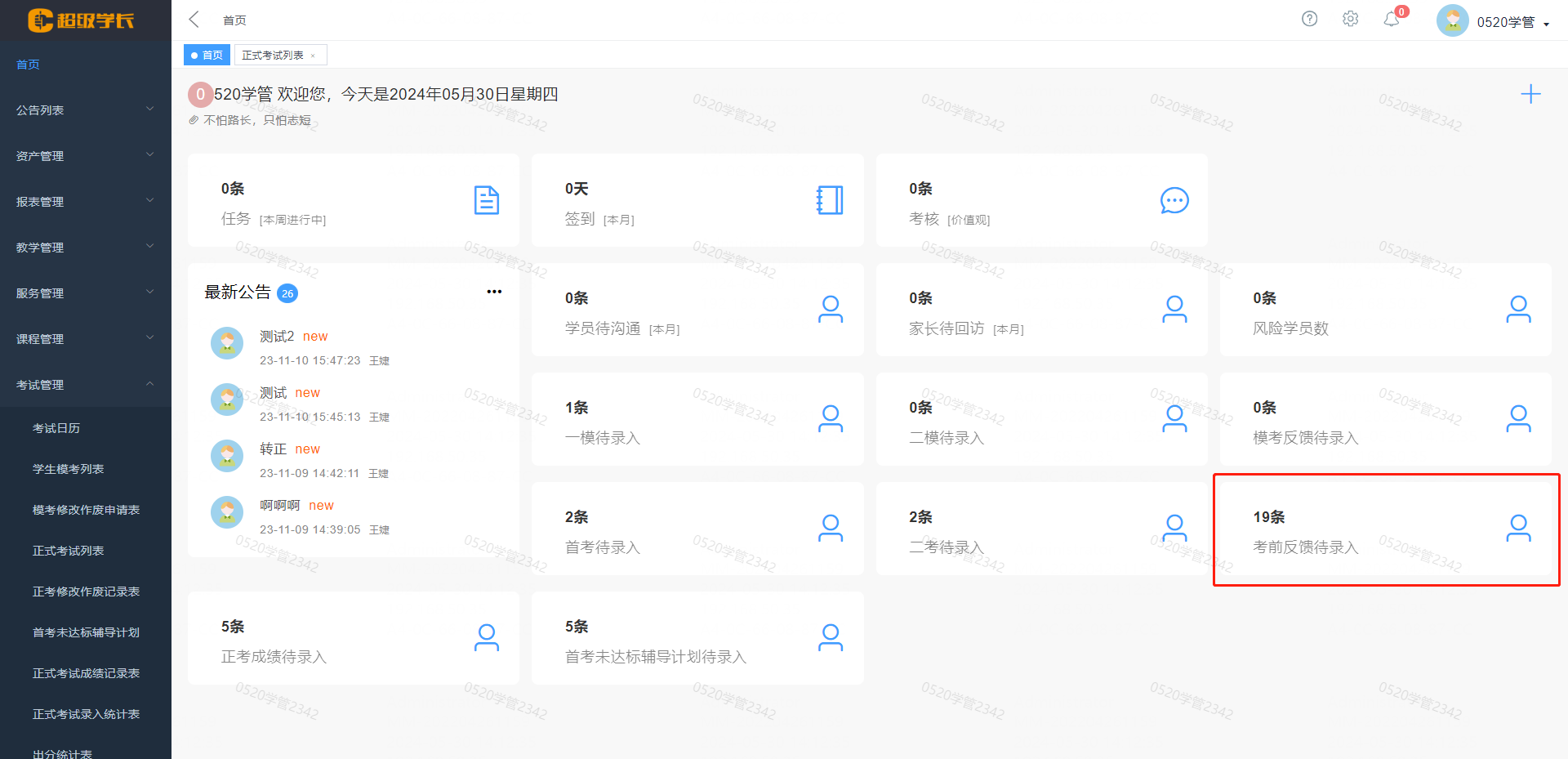Switch to the 首页 tab

click(x=207, y=55)
